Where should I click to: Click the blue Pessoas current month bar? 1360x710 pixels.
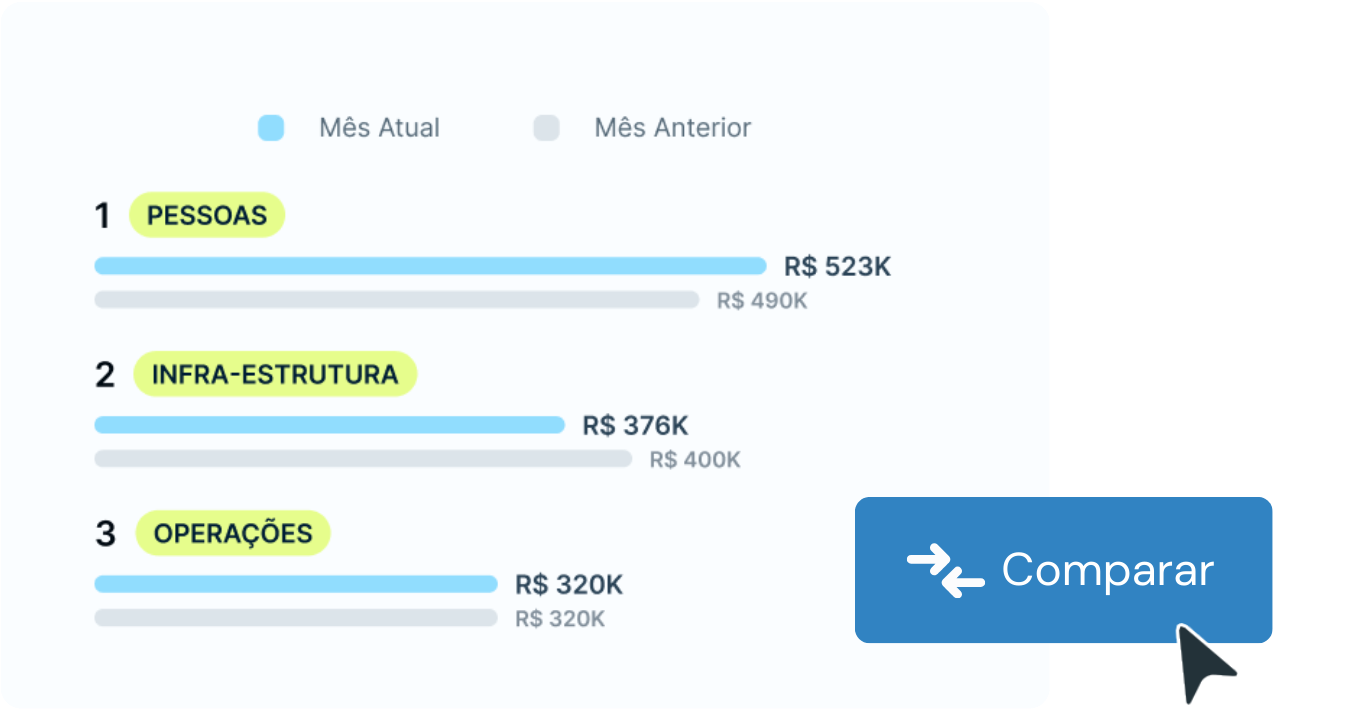pyautogui.click(x=430, y=266)
